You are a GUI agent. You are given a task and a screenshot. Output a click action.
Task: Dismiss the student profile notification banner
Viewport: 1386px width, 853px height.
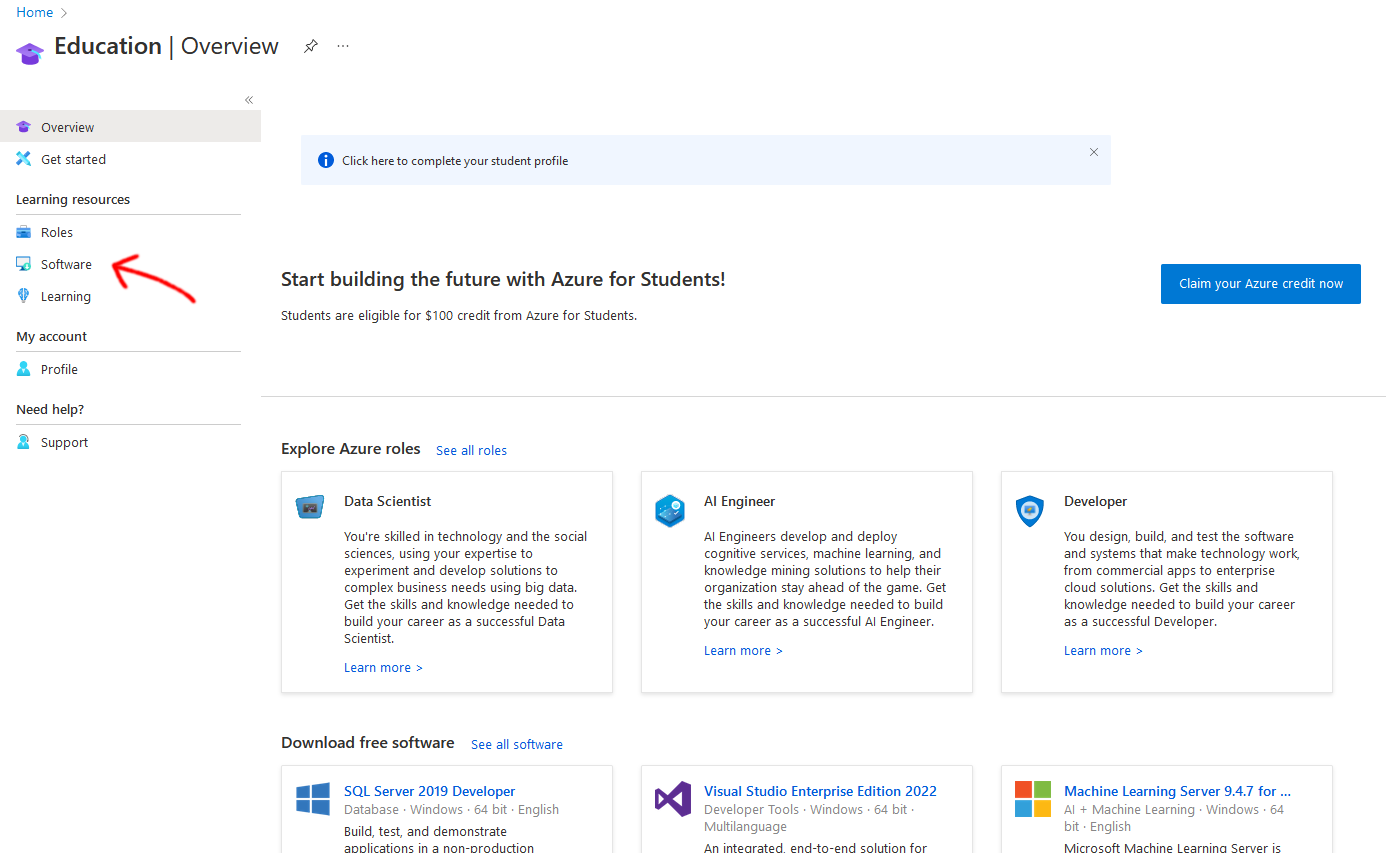(1094, 152)
